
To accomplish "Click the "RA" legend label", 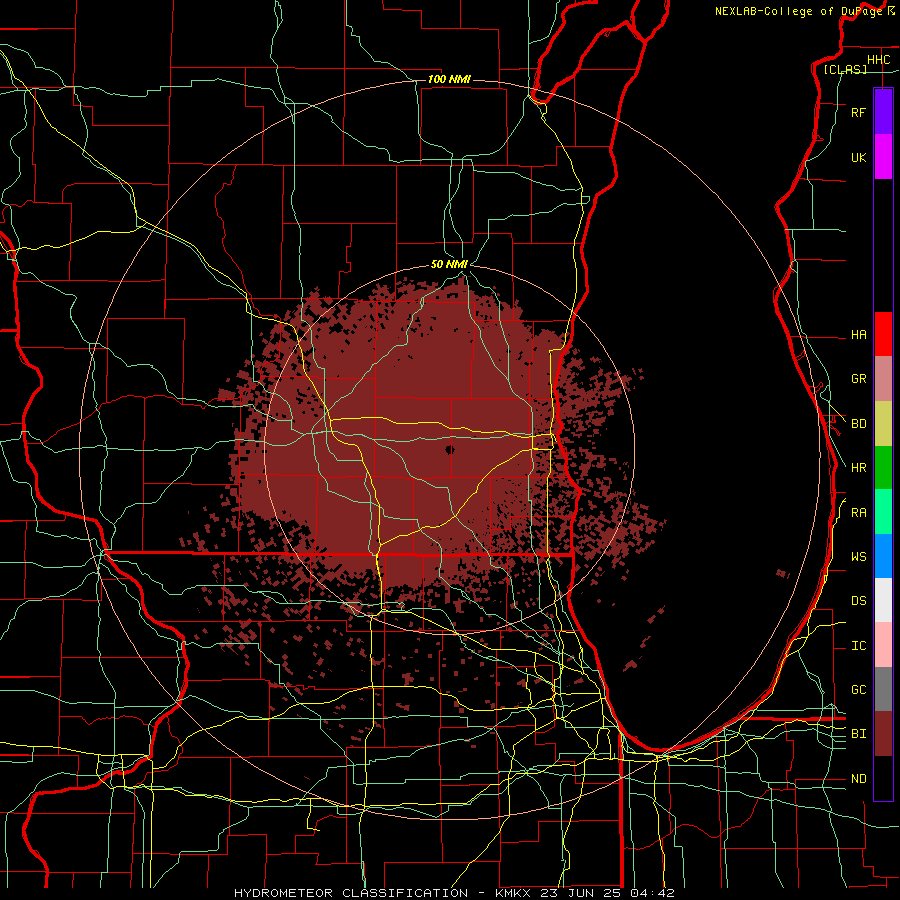I will click(858, 513).
